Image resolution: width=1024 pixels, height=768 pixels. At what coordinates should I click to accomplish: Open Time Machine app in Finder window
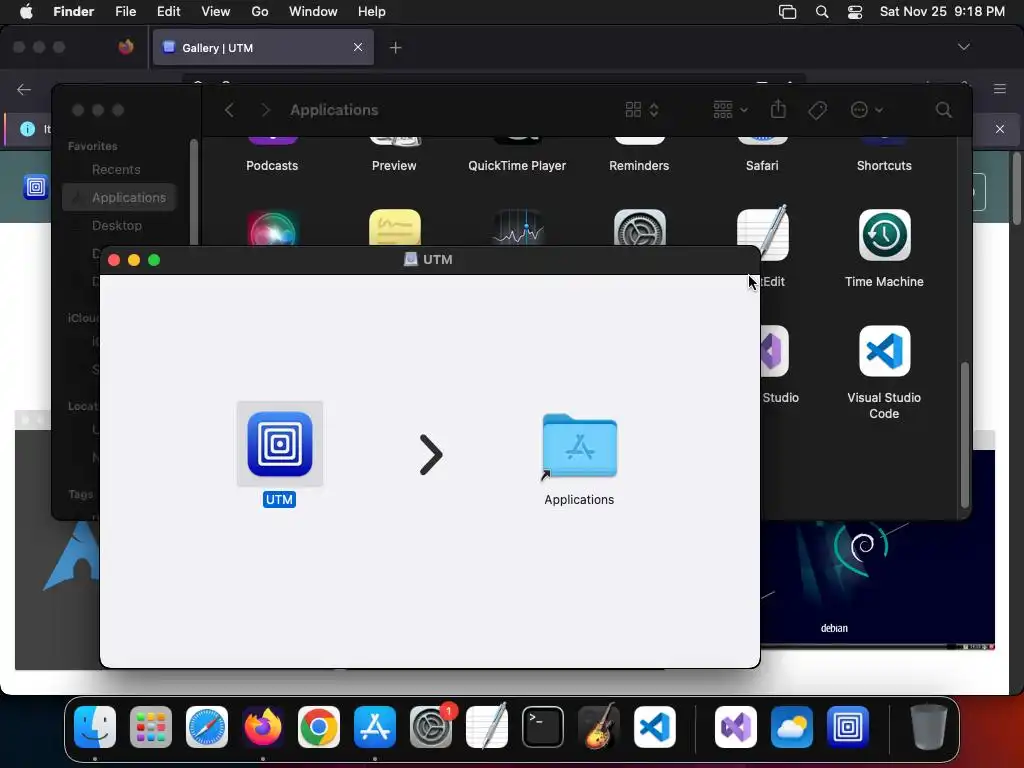coord(884,235)
